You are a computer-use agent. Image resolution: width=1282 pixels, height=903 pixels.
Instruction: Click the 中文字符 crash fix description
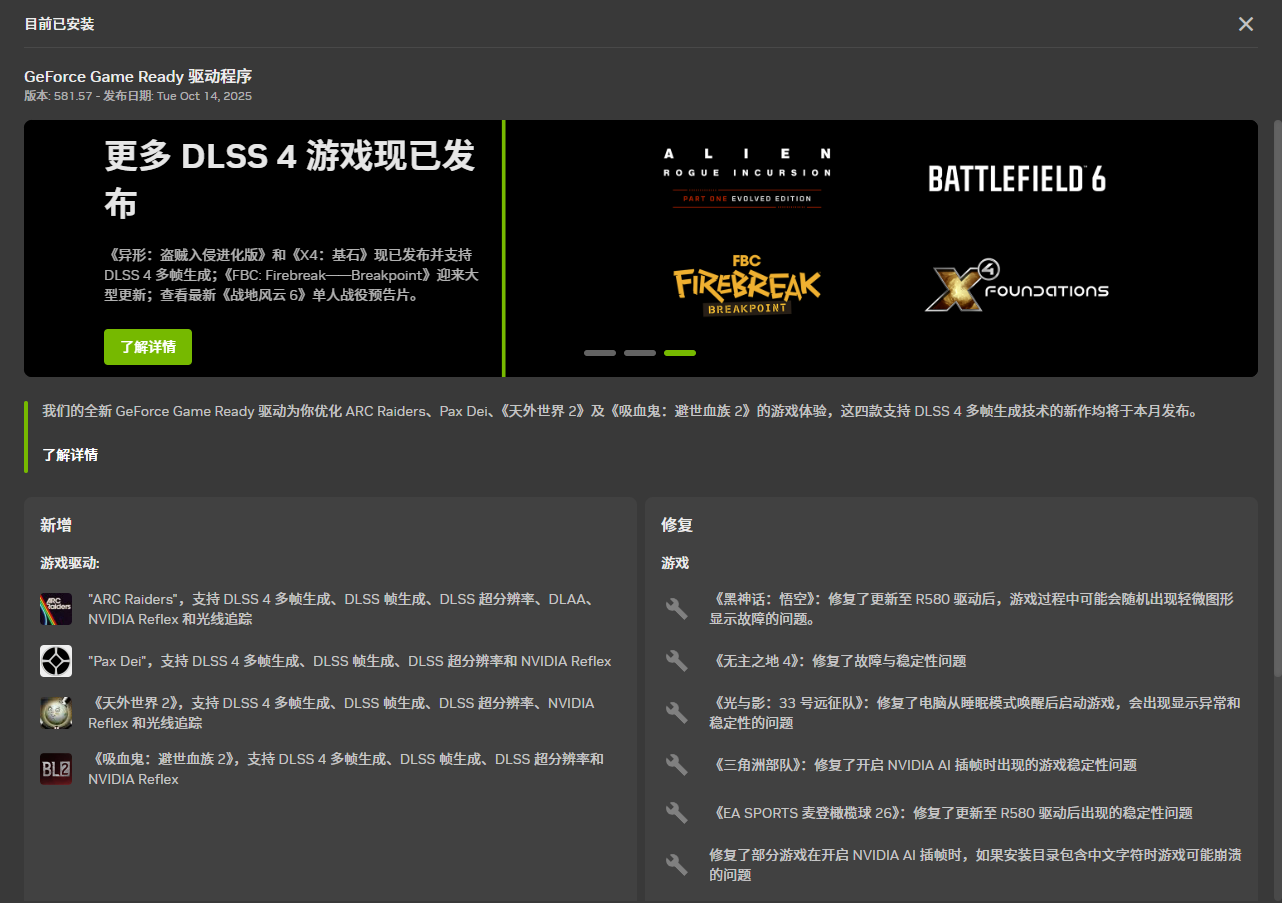tap(975, 865)
